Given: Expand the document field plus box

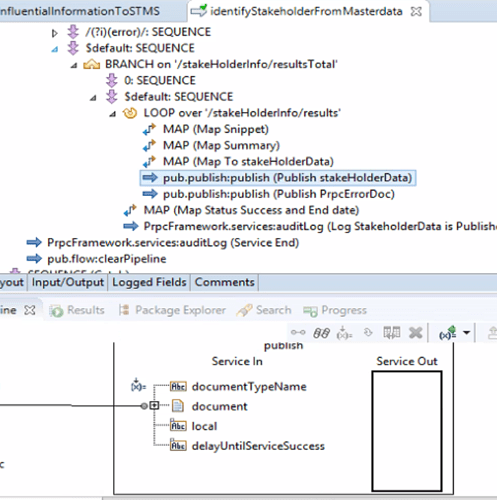Looking at the screenshot, I should [x=154, y=406].
